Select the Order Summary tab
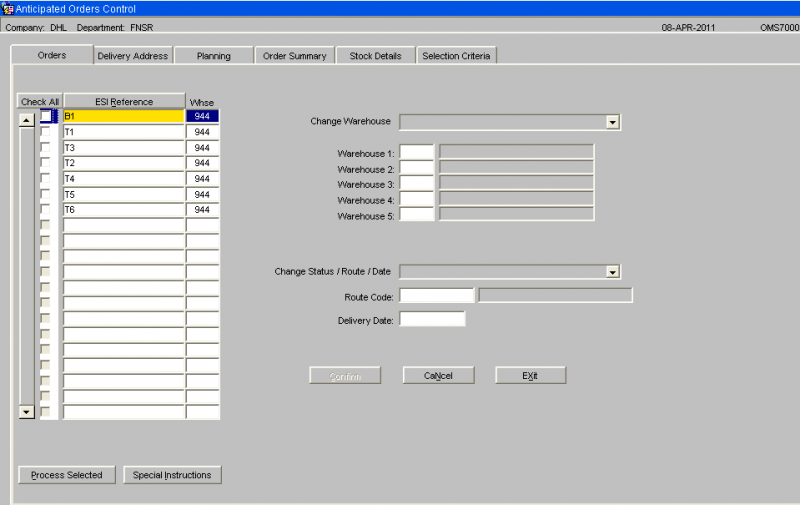 pyautogui.click(x=294, y=56)
